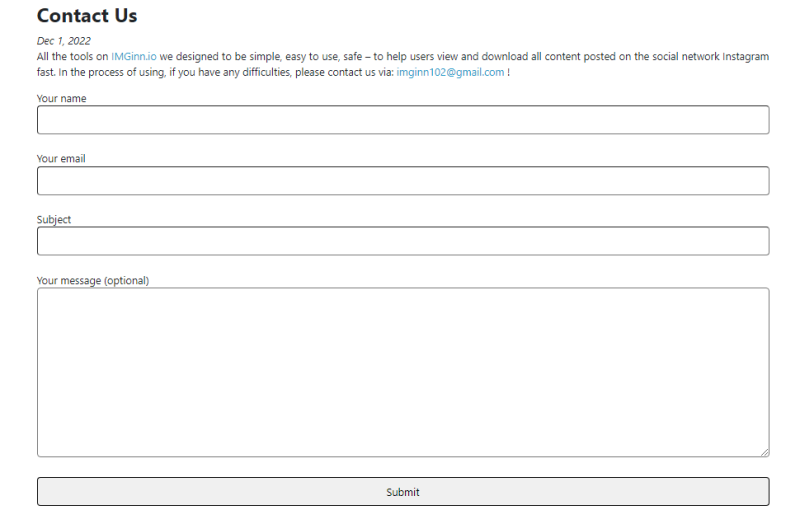800x510 pixels.
Task: Click the "Your message (optional)" label
Action: click(93, 280)
